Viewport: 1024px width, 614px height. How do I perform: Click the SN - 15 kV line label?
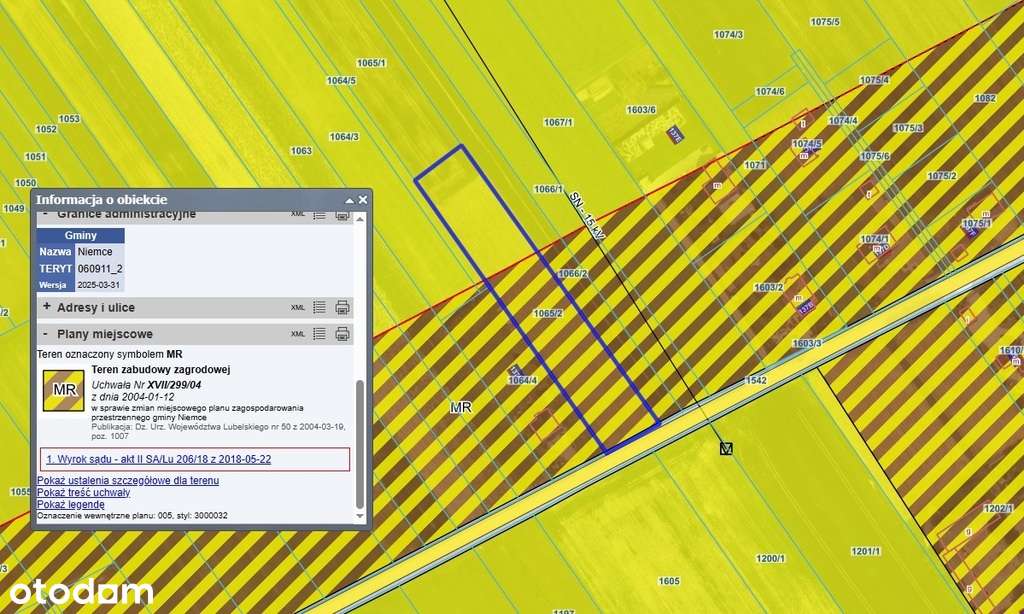point(586,217)
